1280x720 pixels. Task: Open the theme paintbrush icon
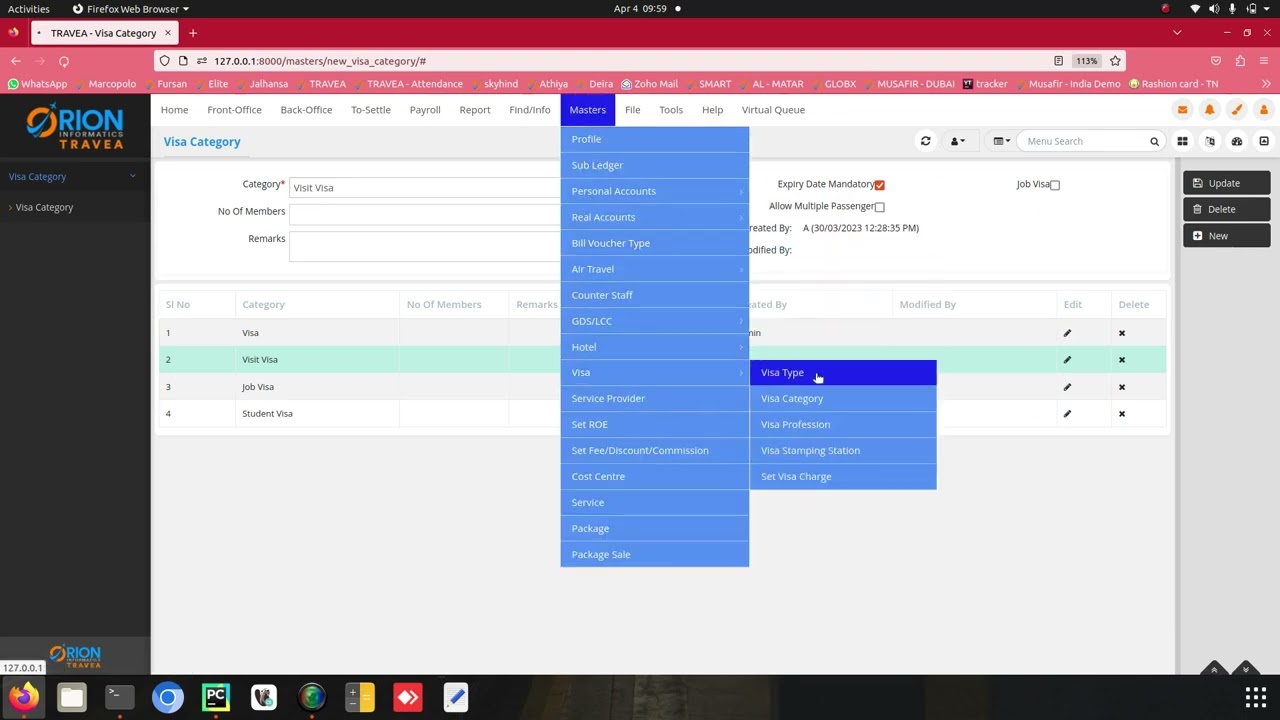pos(1237,110)
